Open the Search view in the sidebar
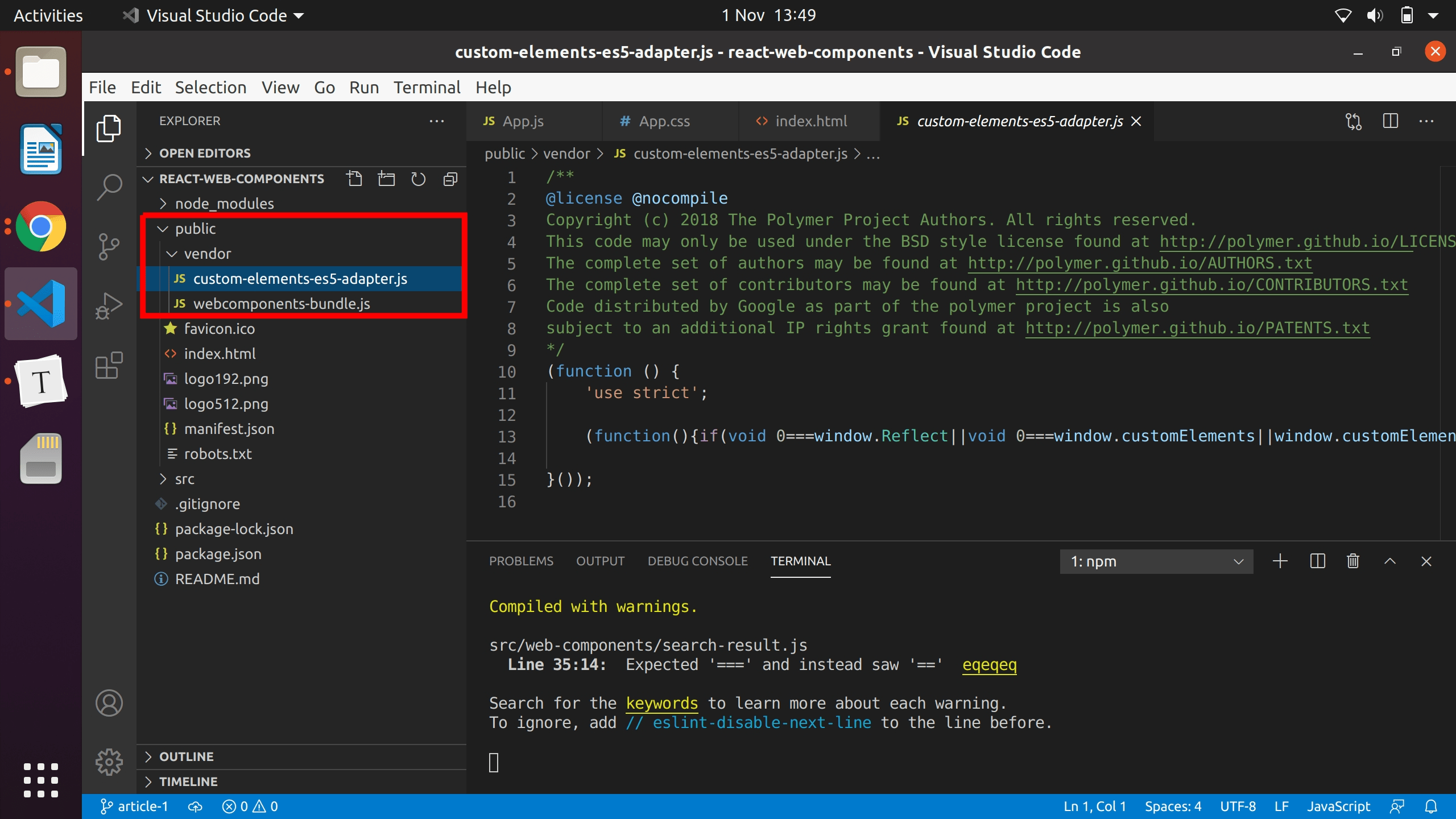1456x819 pixels. pyautogui.click(x=109, y=186)
